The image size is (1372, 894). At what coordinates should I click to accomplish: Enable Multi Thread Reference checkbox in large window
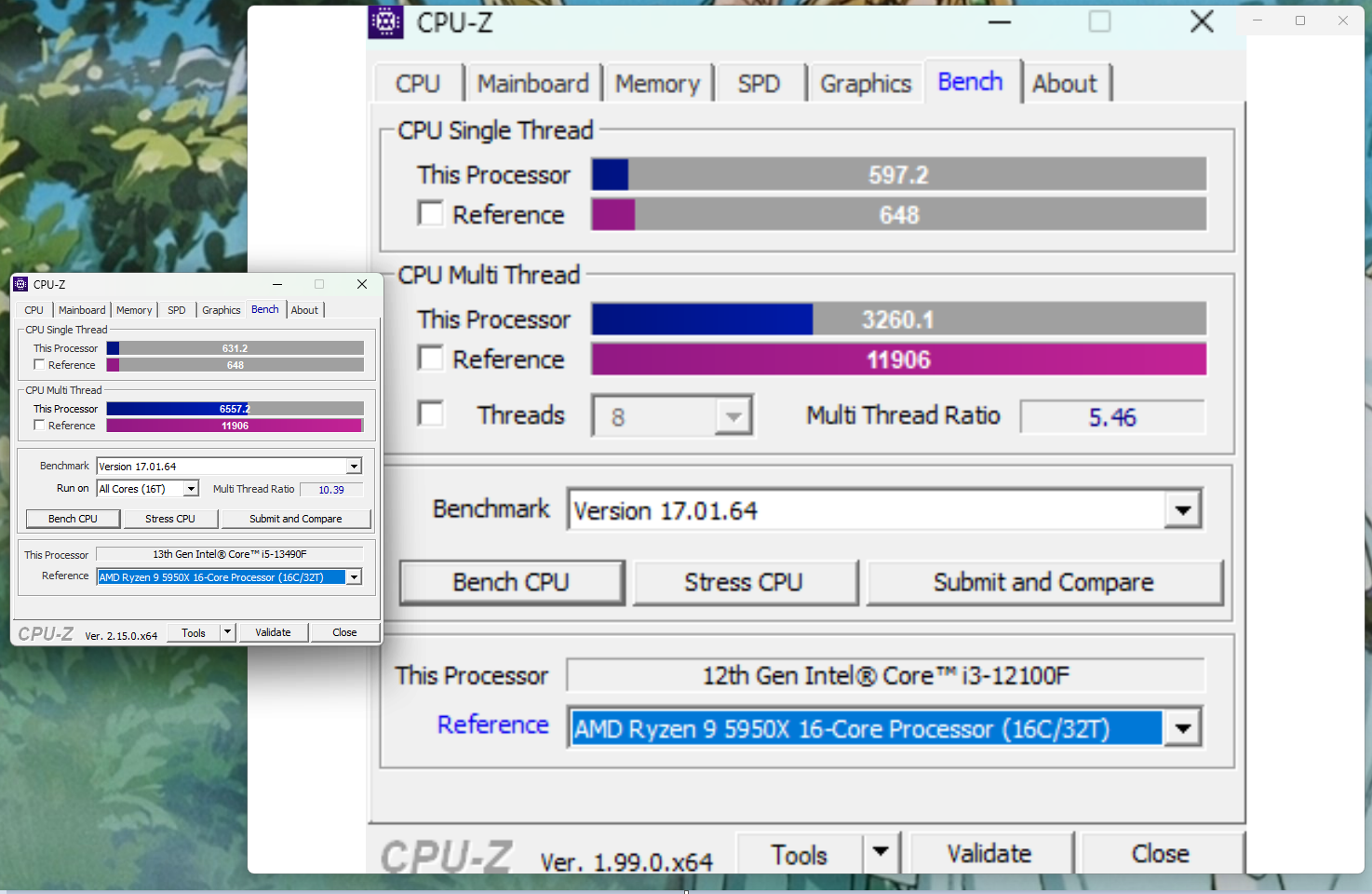pos(430,359)
